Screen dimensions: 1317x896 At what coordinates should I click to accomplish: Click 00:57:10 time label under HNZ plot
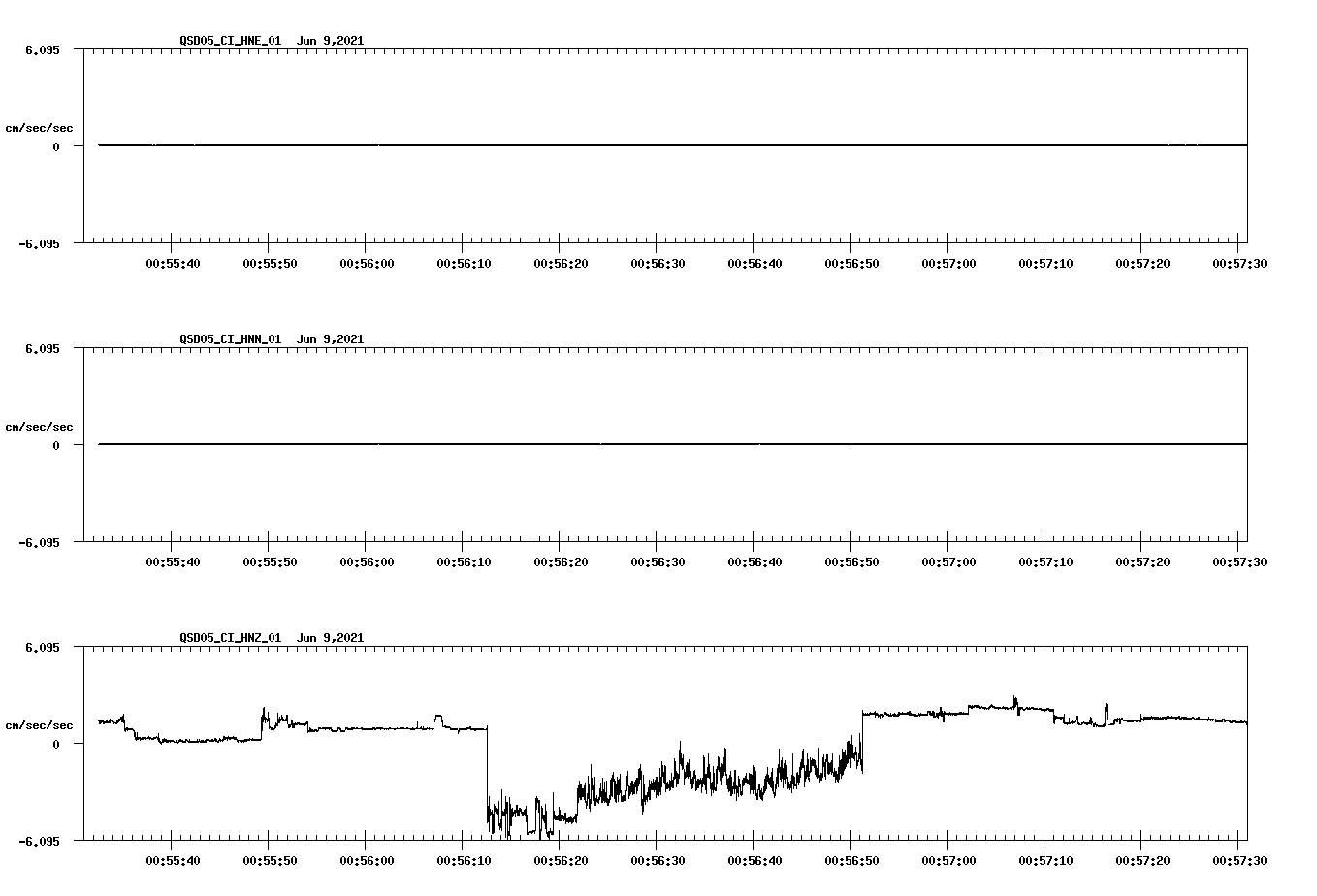pyautogui.click(x=1045, y=861)
